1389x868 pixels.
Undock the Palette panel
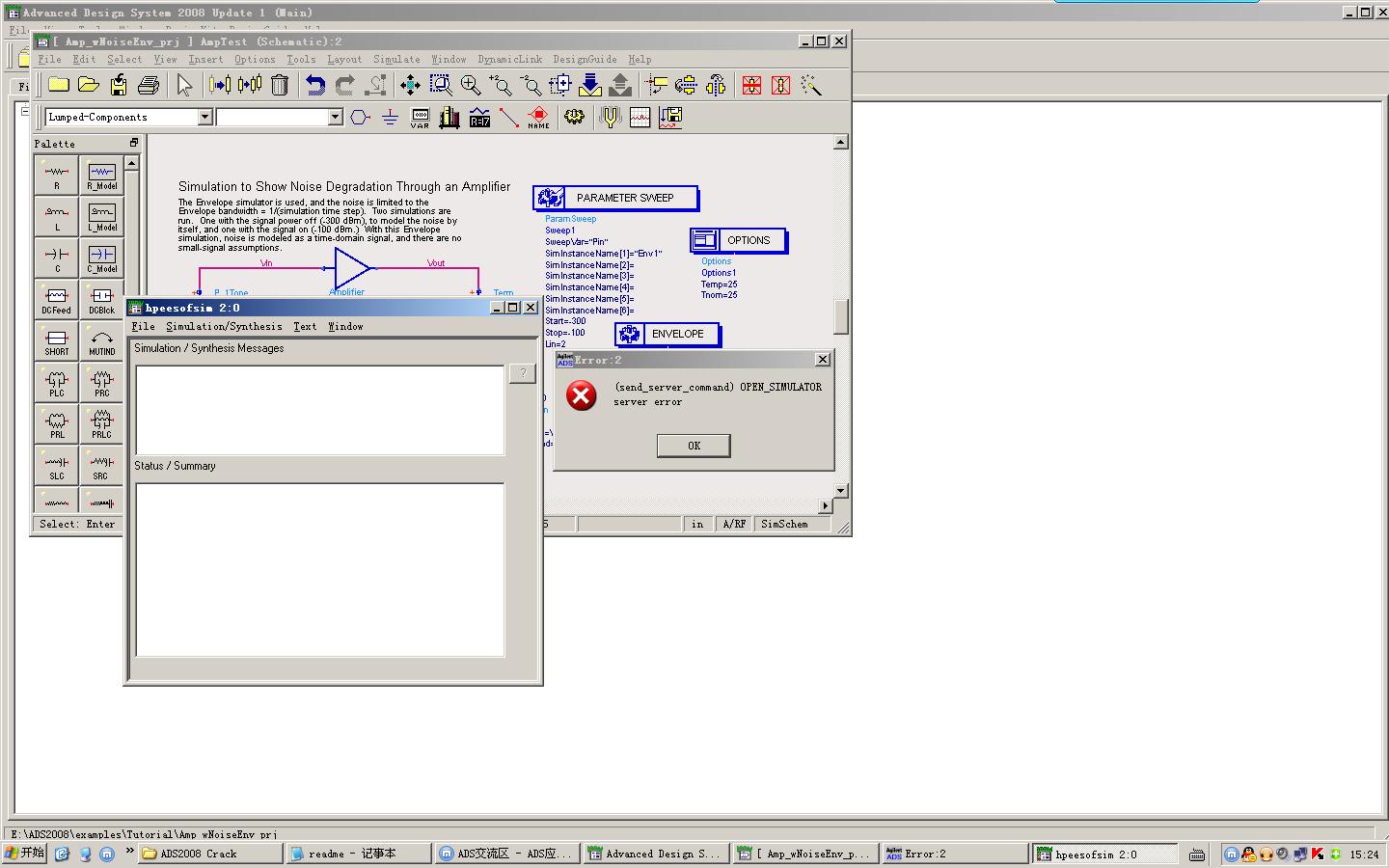(134, 143)
